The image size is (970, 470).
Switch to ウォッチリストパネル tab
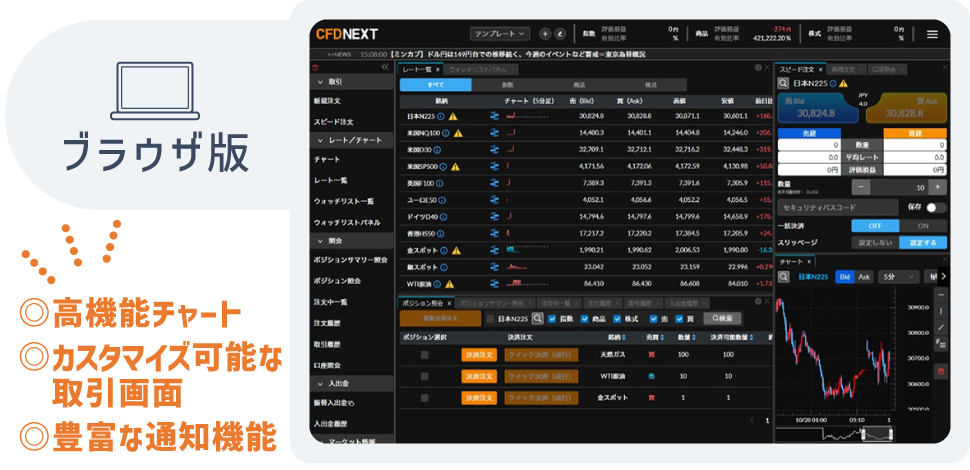(x=482, y=69)
